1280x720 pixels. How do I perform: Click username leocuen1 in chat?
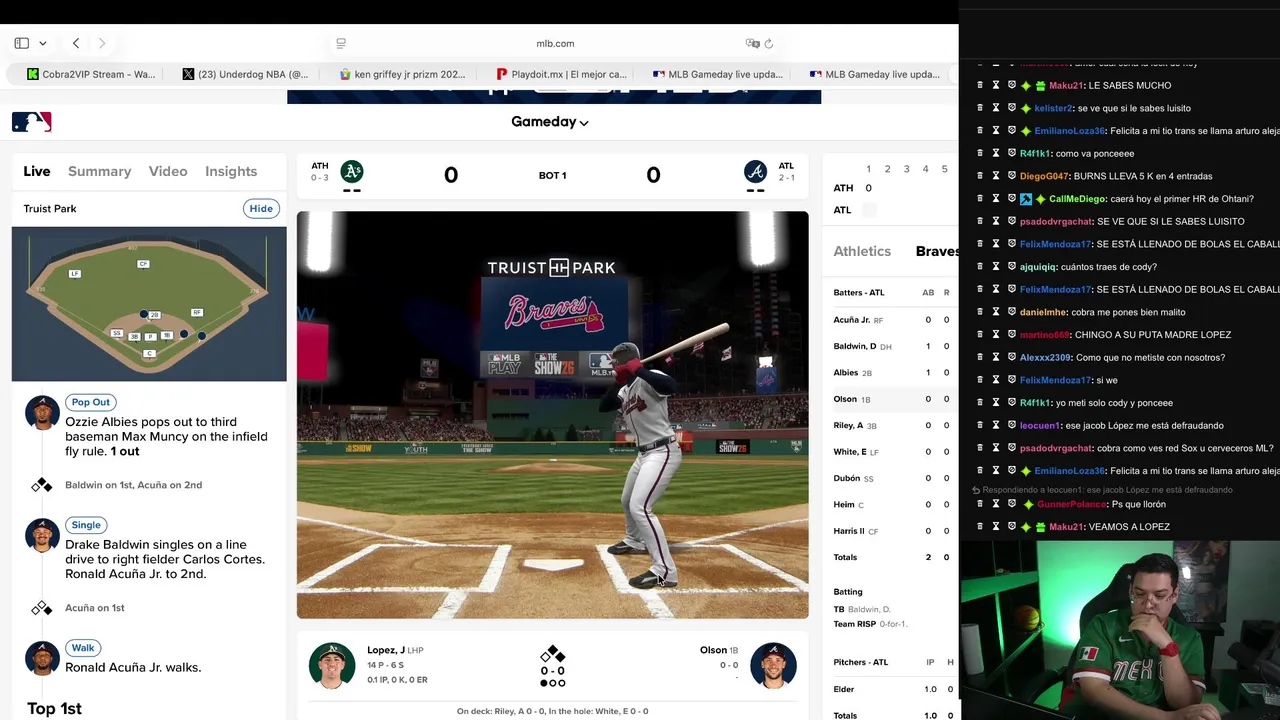click(x=1040, y=425)
